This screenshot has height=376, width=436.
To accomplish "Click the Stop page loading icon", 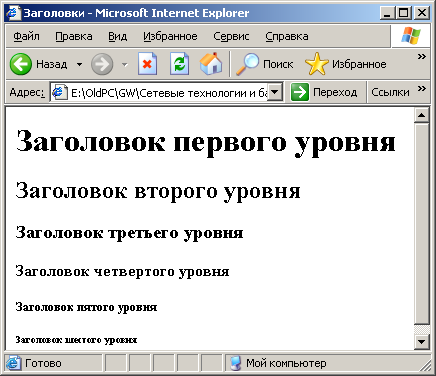I will coord(147,63).
